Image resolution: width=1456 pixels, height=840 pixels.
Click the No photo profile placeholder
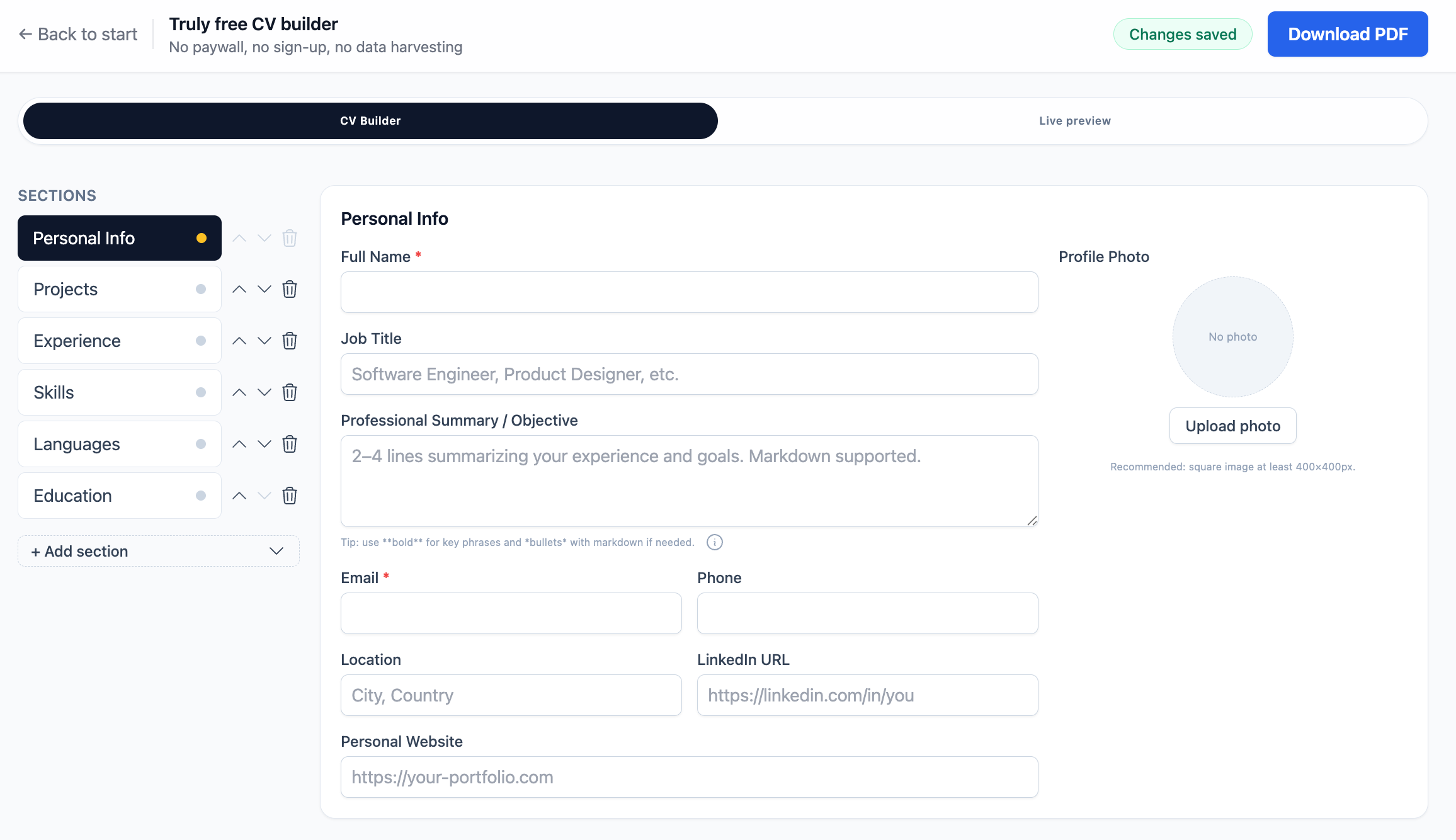click(x=1232, y=337)
